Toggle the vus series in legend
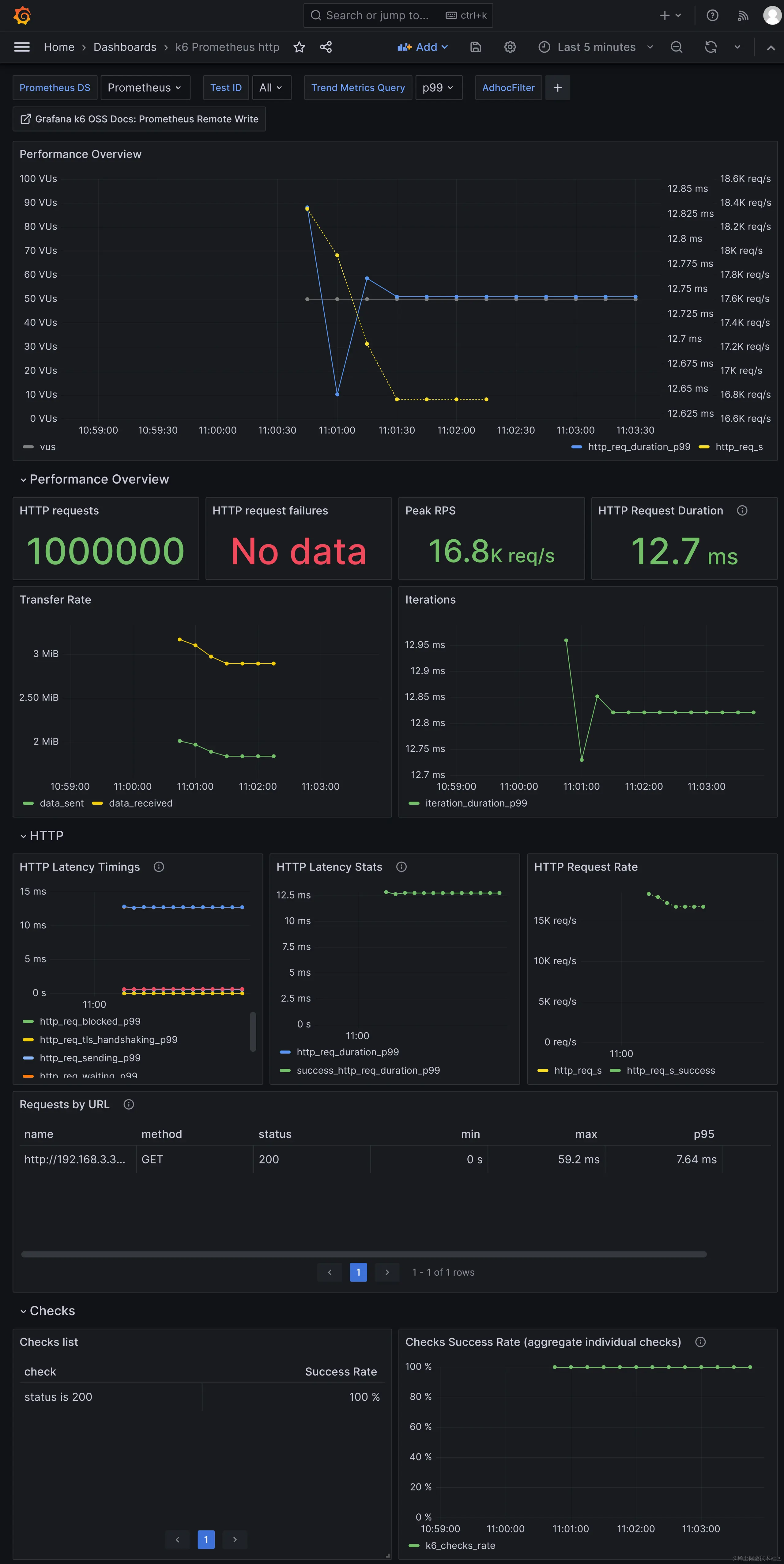This screenshot has height=1564, width=784. (47, 447)
